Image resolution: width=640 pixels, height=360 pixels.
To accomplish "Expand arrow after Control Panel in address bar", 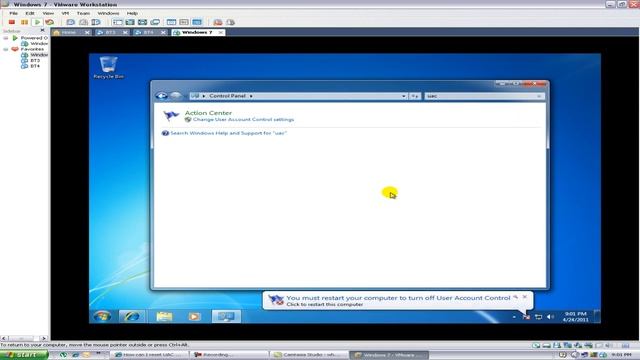I will [x=251, y=96].
